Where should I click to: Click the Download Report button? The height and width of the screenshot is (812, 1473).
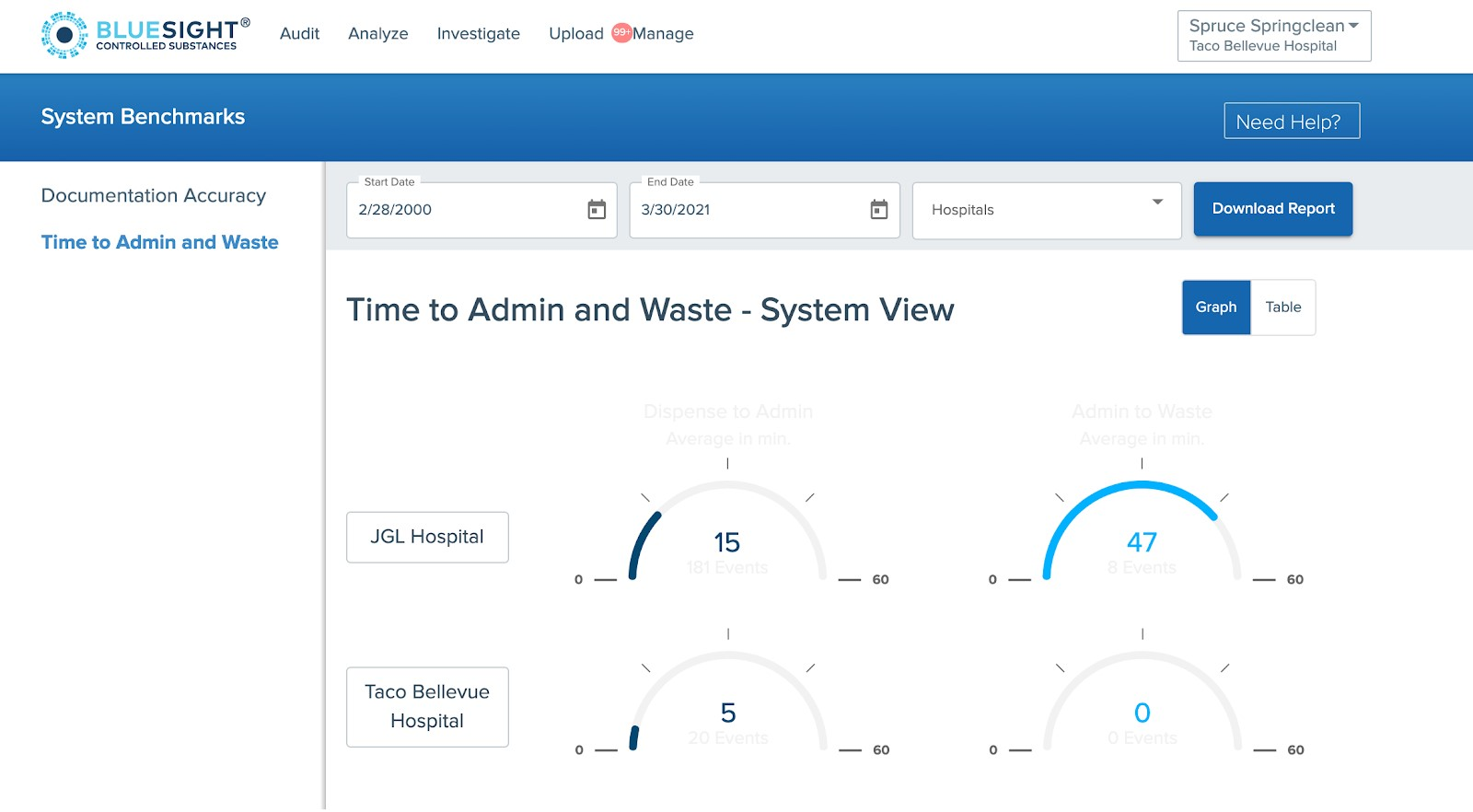coord(1273,209)
